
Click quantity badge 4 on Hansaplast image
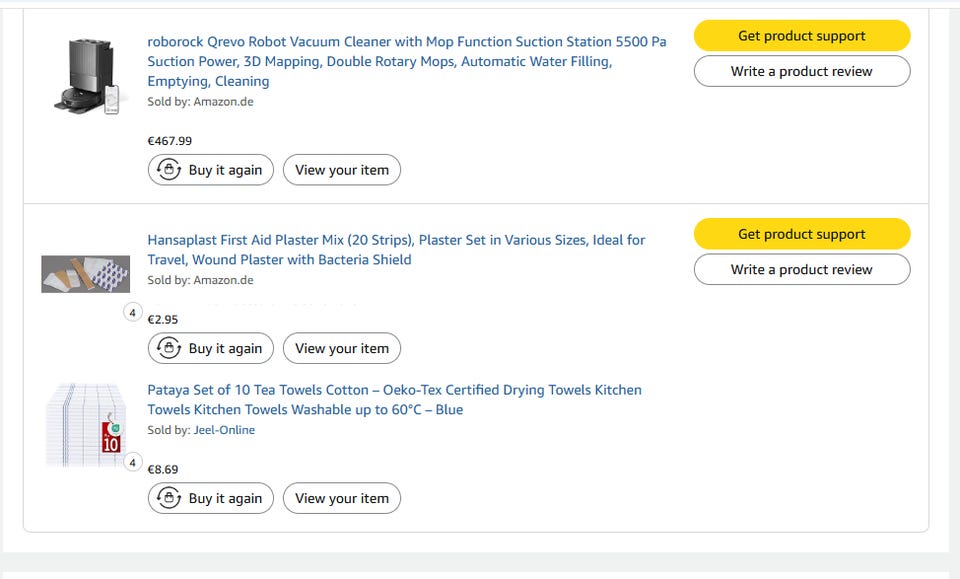coord(133,312)
